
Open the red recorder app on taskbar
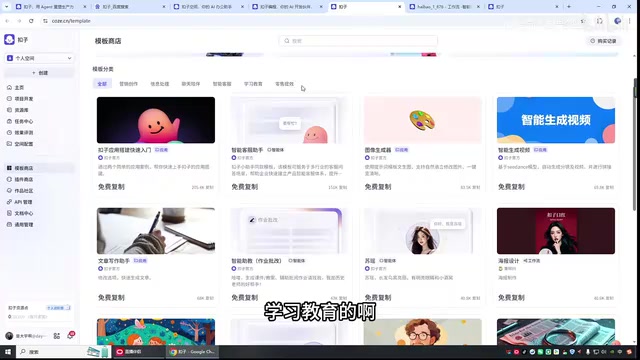click(138, 351)
